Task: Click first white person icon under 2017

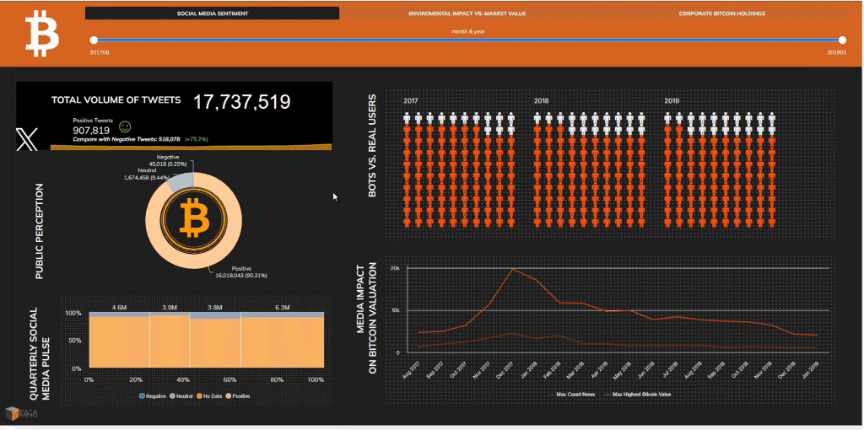Action: tap(408, 119)
